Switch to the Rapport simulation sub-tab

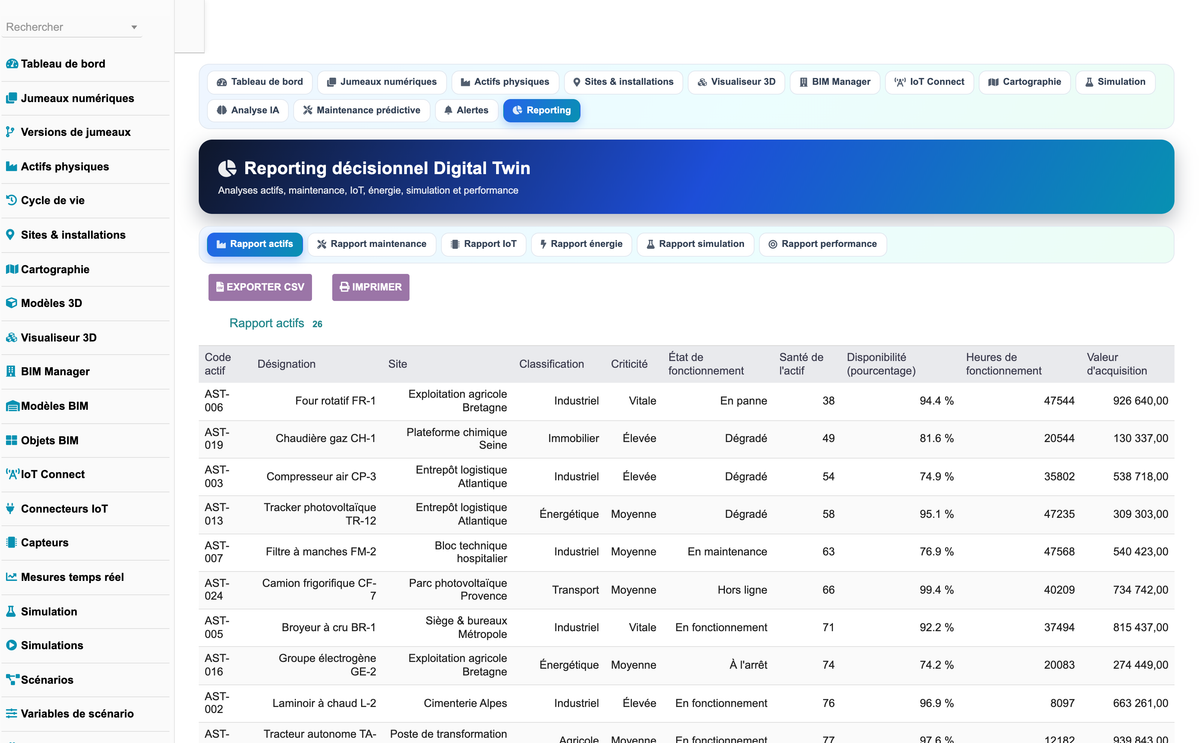pyautogui.click(x=695, y=244)
